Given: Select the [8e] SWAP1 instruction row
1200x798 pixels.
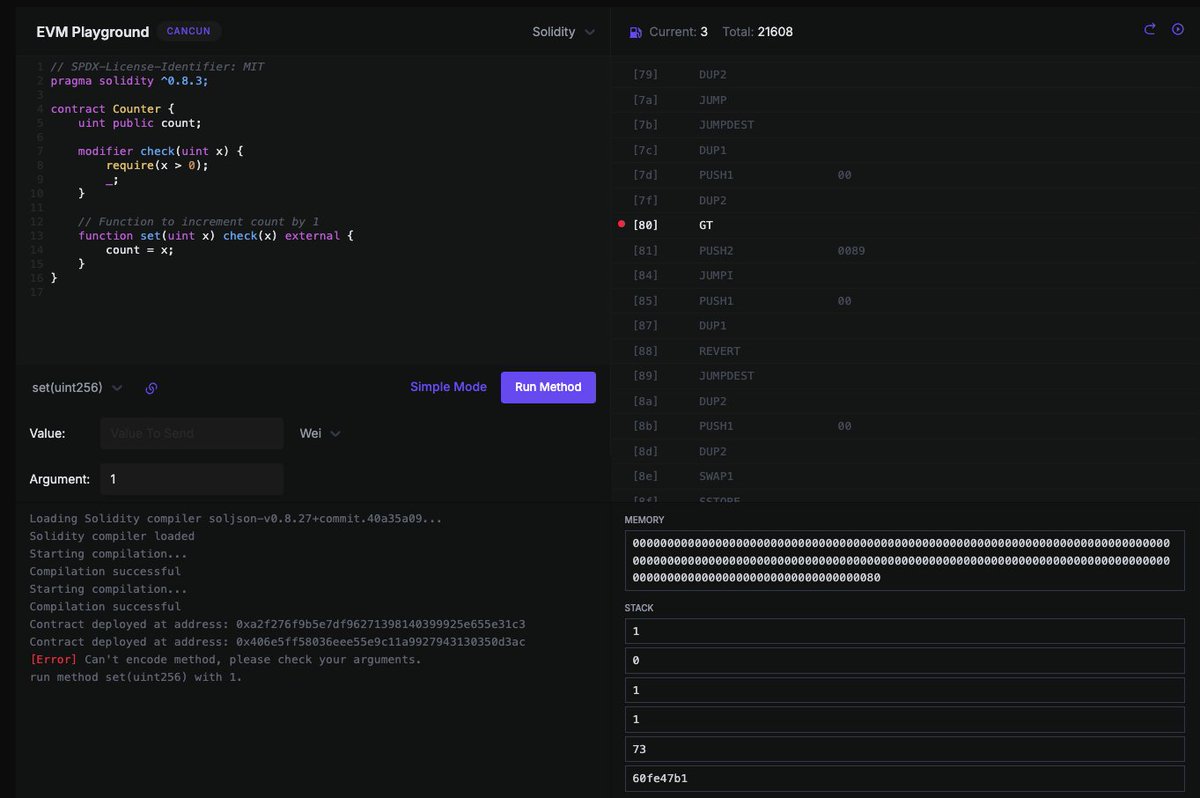Looking at the screenshot, I should point(905,476).
